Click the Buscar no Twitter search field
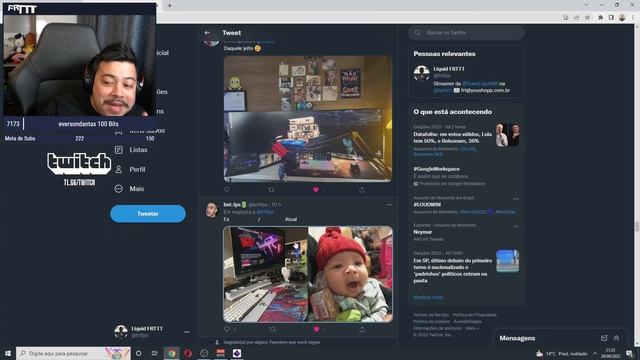This screenshot has height=360, width=640. point(467,33)
